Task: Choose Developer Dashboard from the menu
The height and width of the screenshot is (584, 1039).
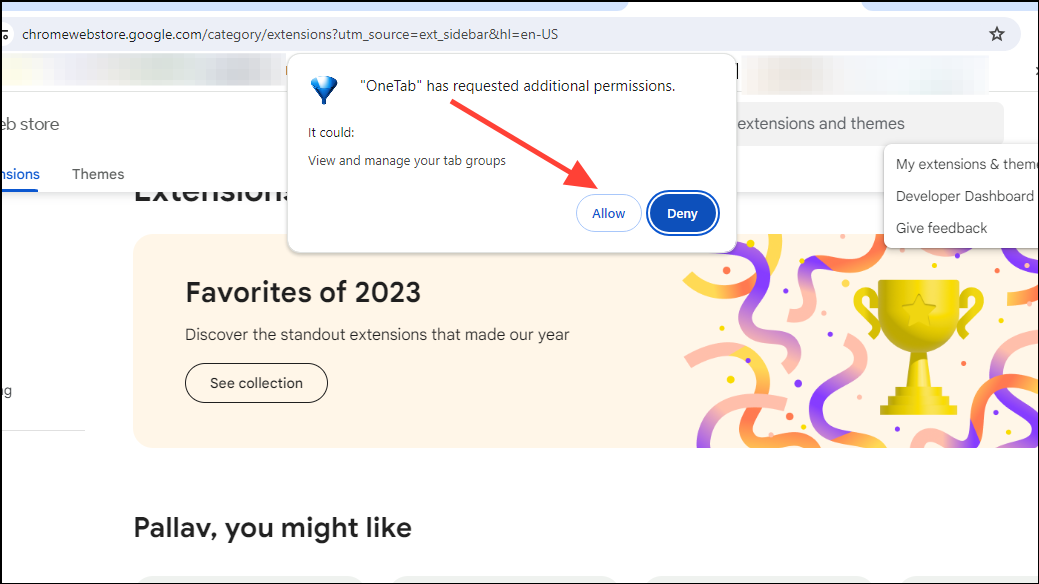Action: point(965,196)
